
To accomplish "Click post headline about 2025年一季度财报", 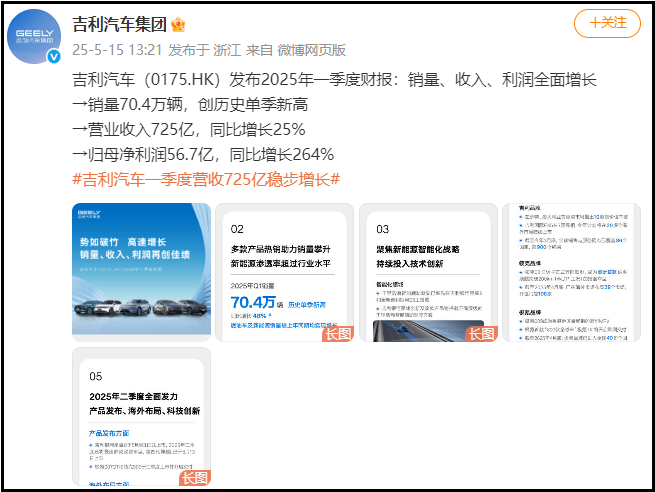I will click(x=334, y=79).
